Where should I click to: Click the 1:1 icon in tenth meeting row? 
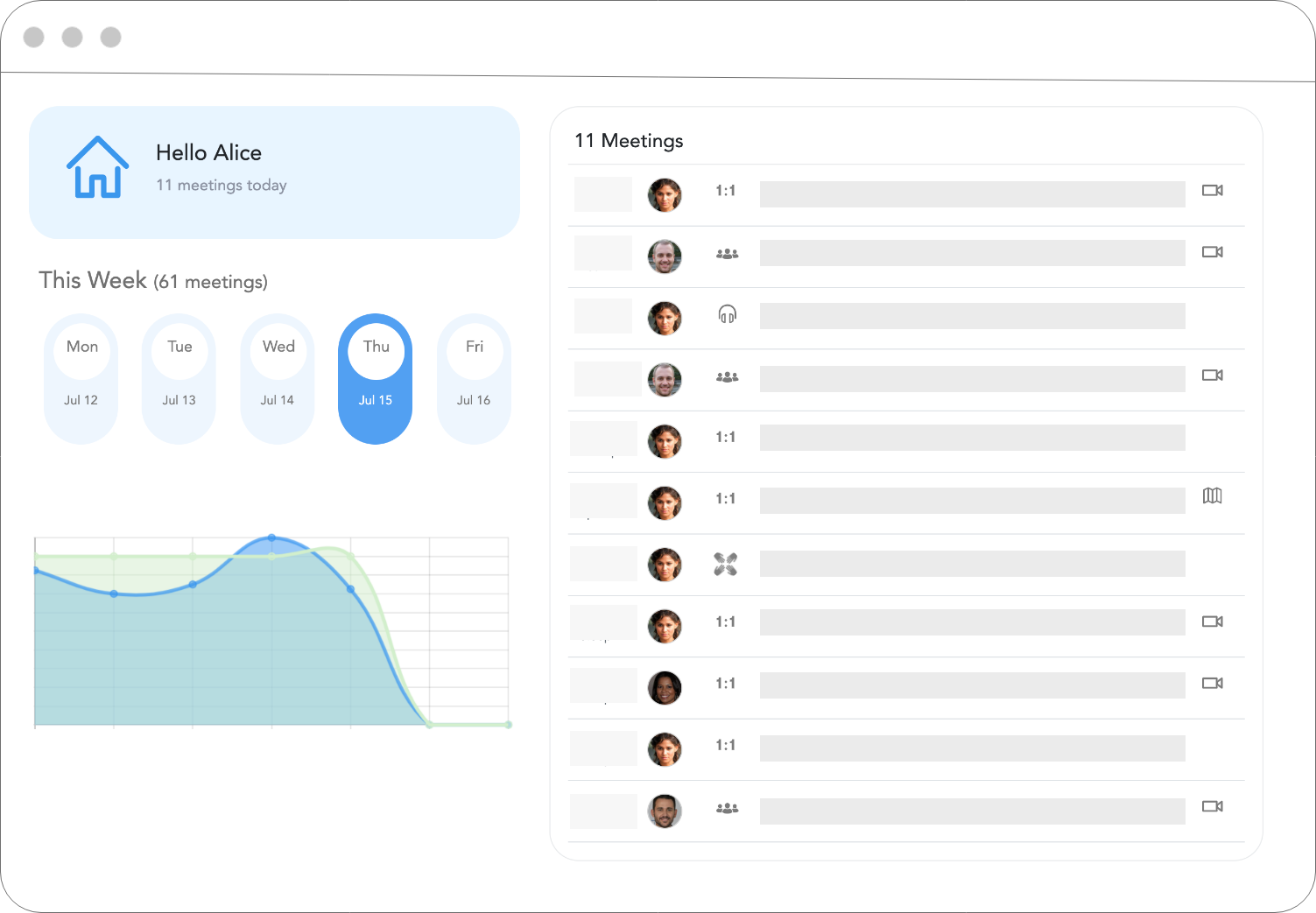pos(726,745)
